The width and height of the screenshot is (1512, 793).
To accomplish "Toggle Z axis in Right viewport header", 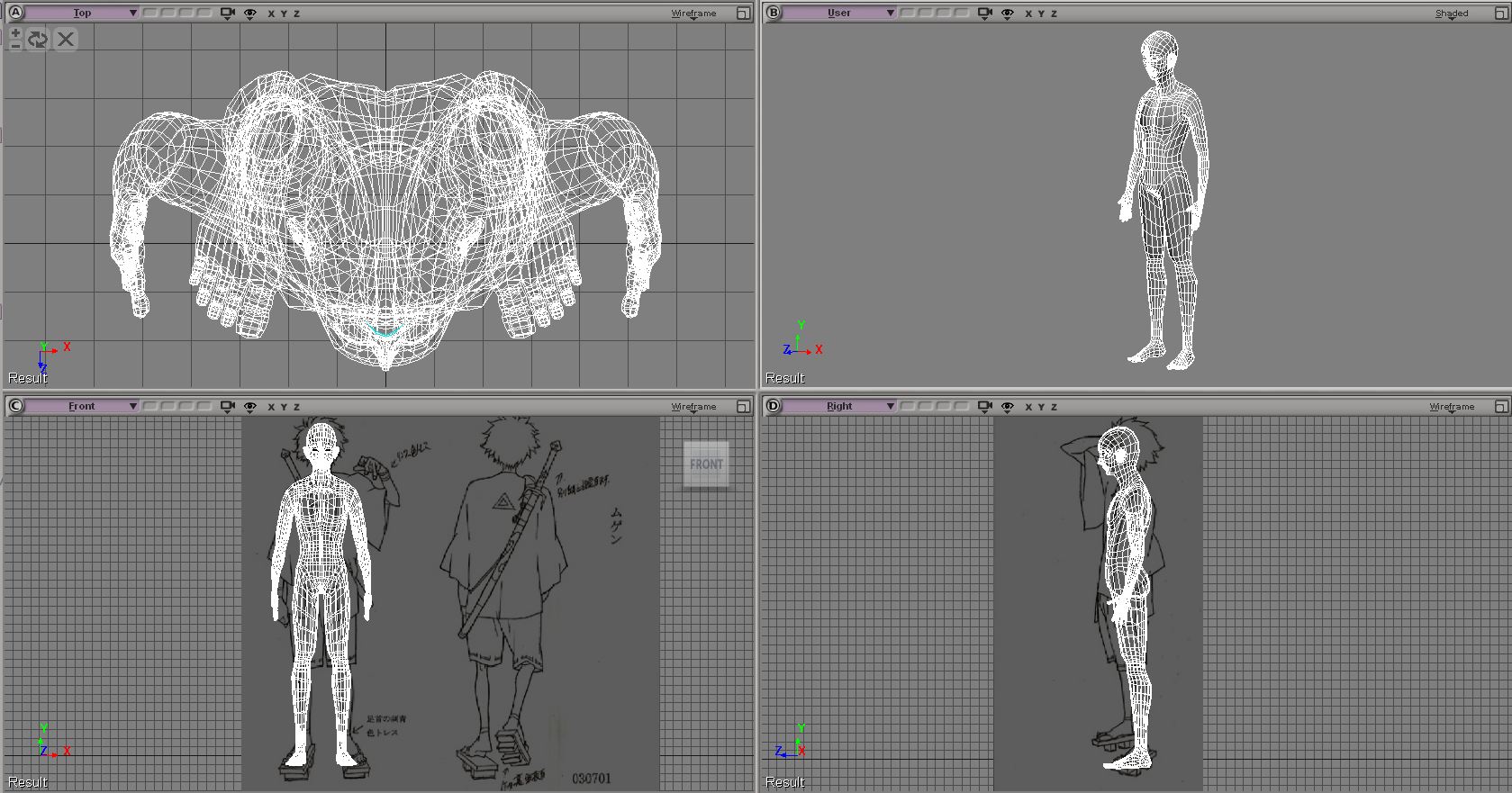I will point(1054,408).
